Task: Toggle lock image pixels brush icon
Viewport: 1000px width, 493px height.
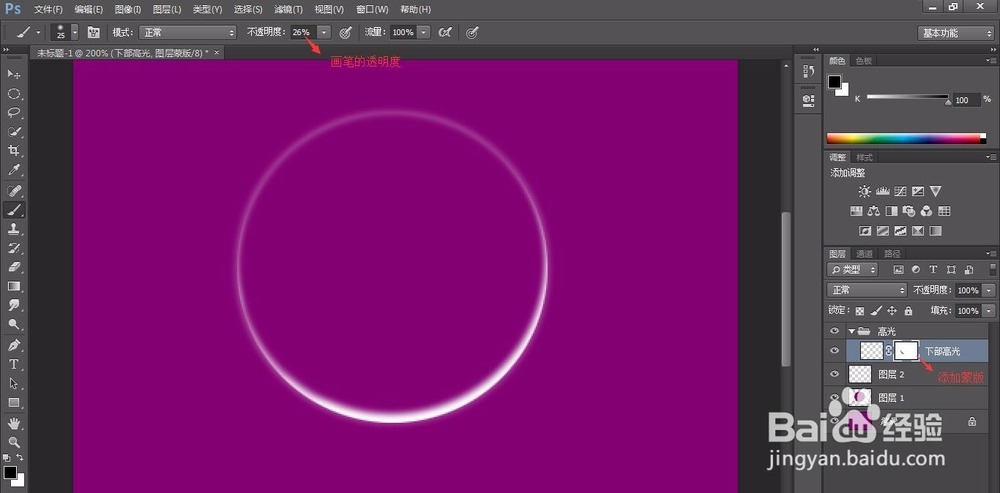Action: pos(876,311)
